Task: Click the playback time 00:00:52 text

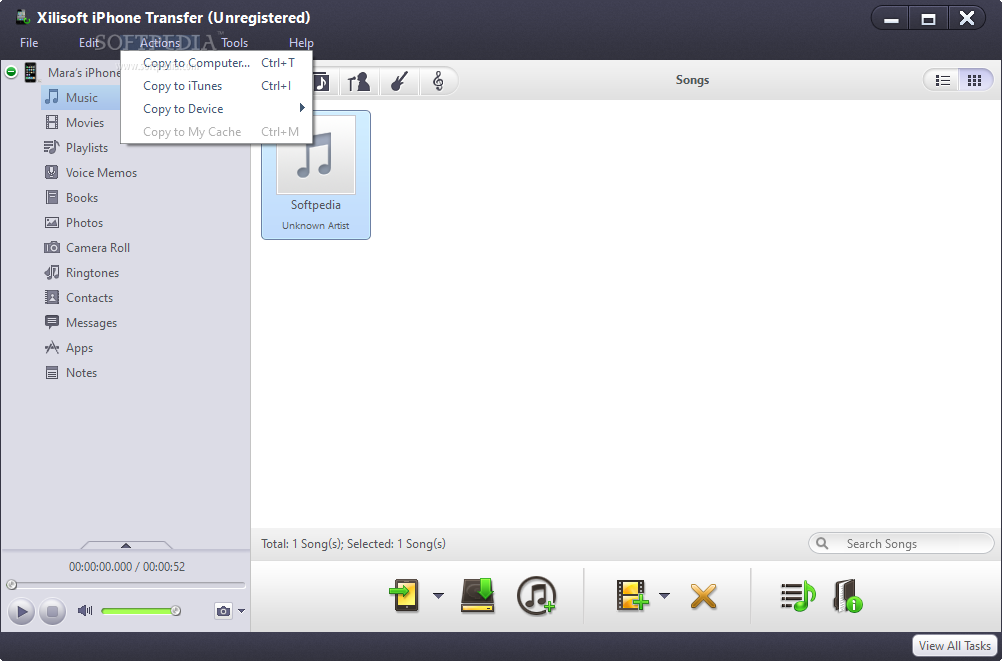Action: tap(164, 566)
